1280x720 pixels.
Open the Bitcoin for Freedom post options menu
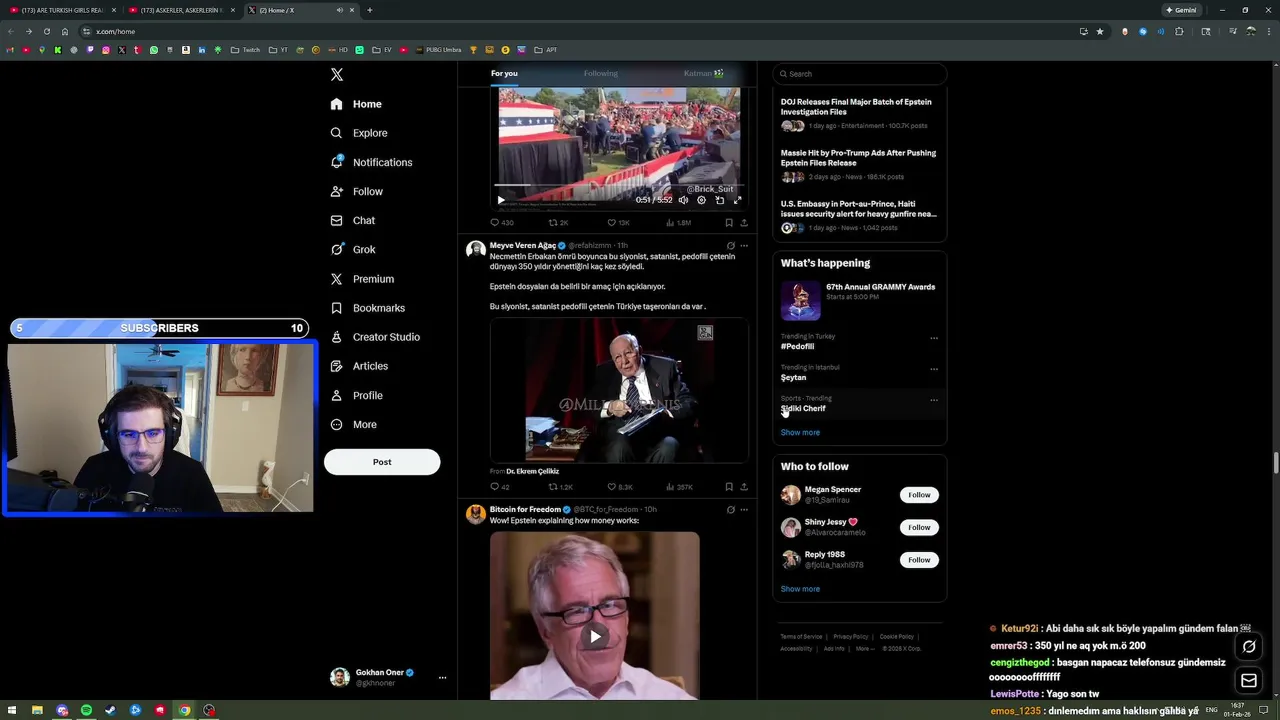(x=744, y=510)
